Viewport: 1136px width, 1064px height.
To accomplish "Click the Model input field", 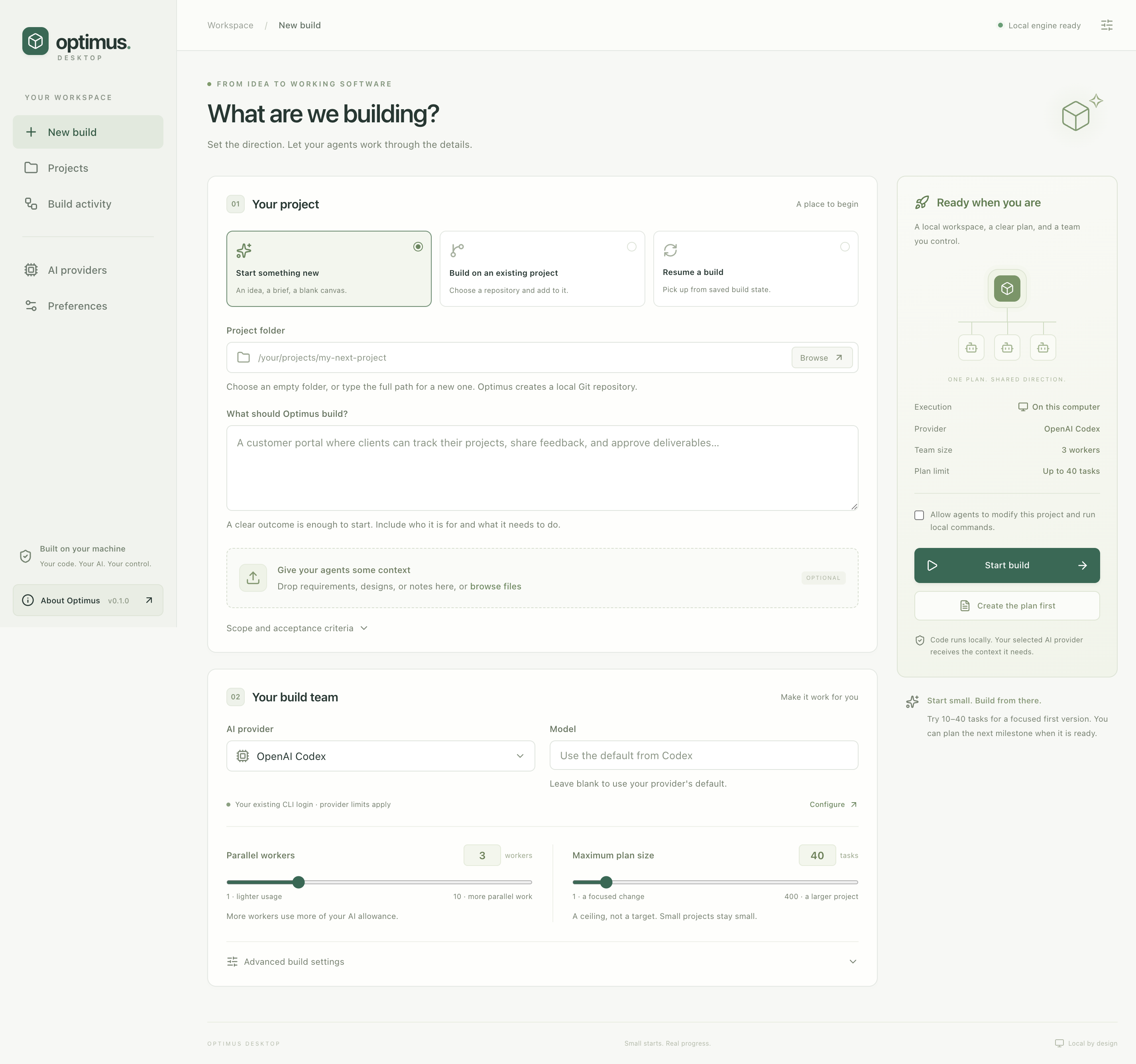I will tap(704, 756).
